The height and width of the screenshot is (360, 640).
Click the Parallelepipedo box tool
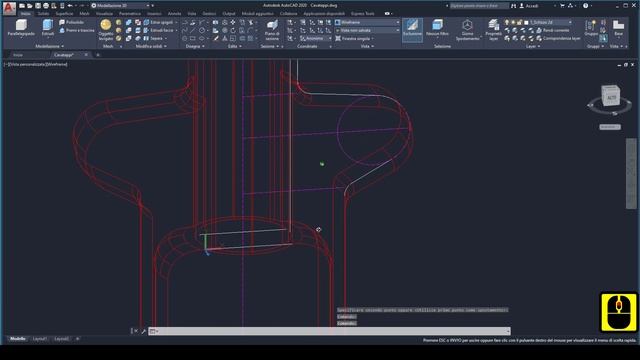click(x=21, y=28)
